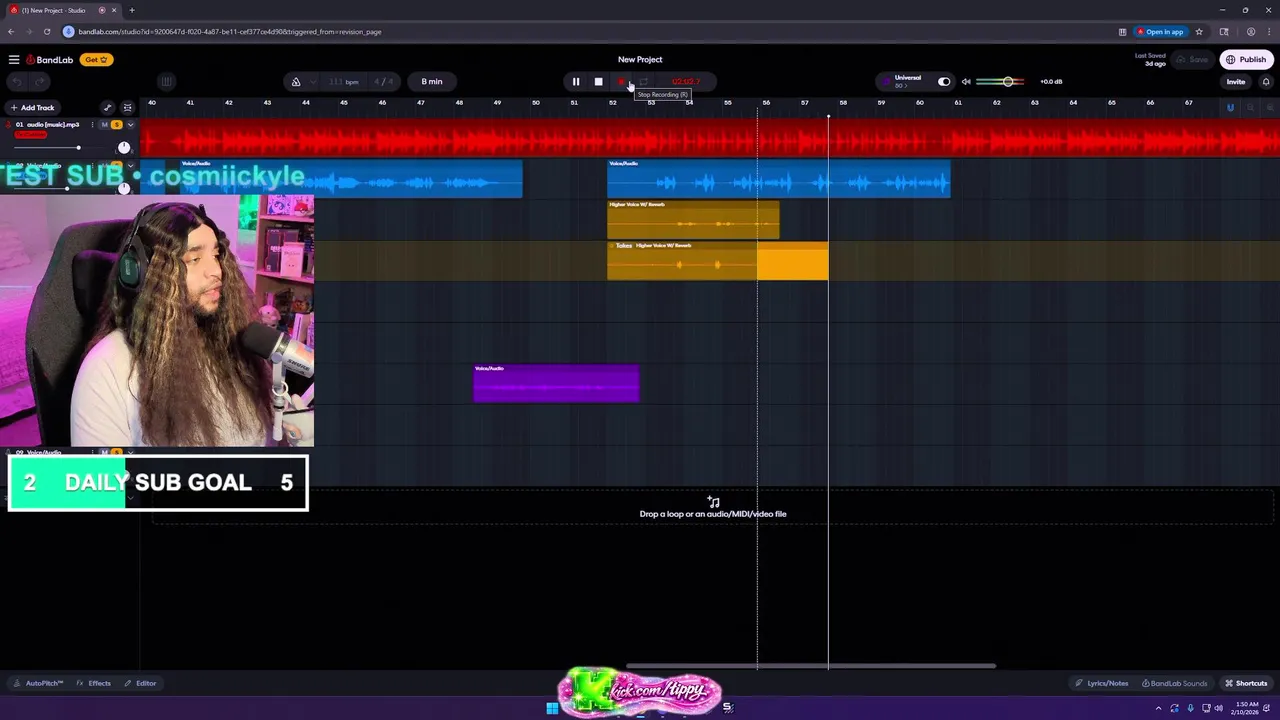This screenshot has width=1280, height=720.
Task: Click Open in app in the address bar
Action: click(x=1160, y=32)
